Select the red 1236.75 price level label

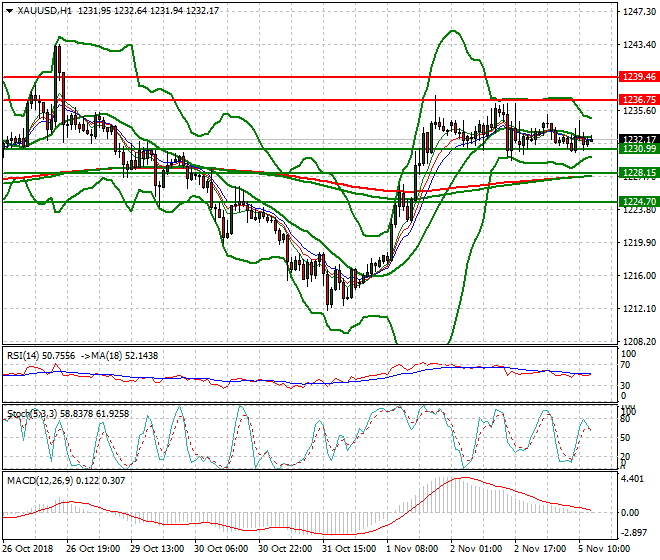[639, 100]
